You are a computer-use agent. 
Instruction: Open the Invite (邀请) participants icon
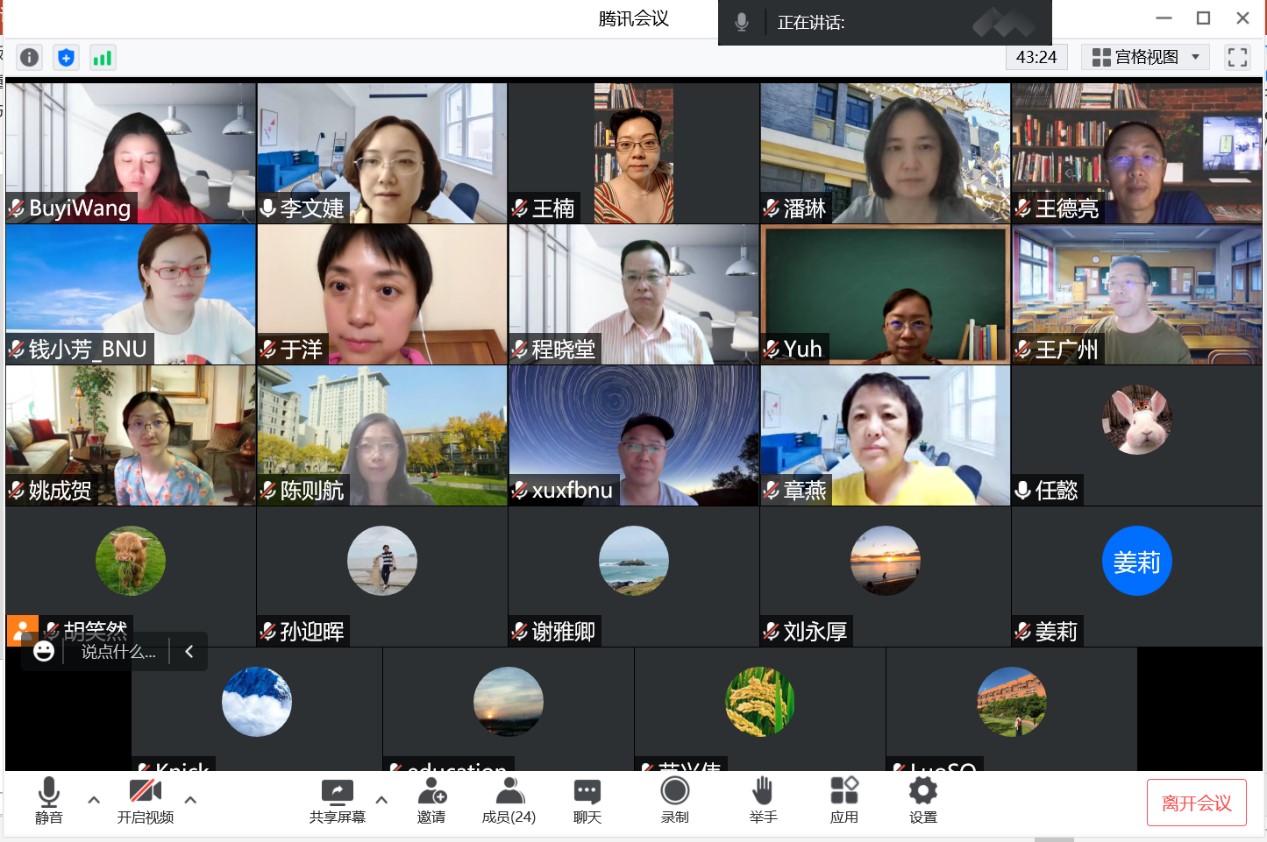[x=431, y=800]
